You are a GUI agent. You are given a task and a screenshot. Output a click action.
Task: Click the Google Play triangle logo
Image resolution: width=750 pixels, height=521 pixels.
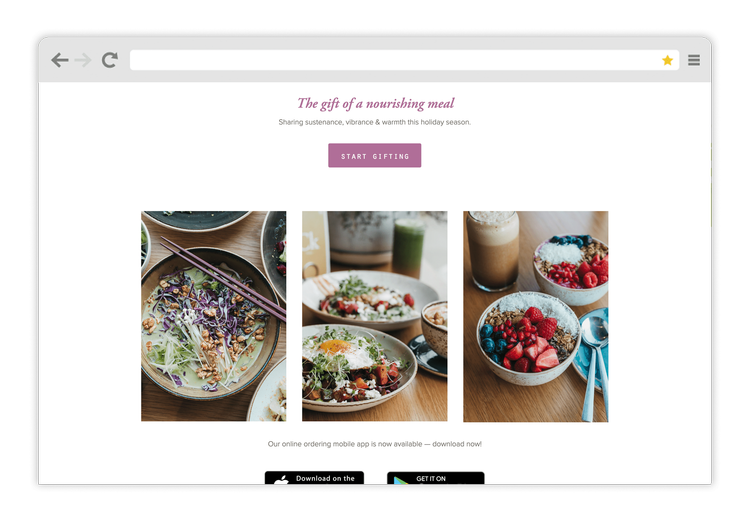pyautogui.click(x=401, y=480)
